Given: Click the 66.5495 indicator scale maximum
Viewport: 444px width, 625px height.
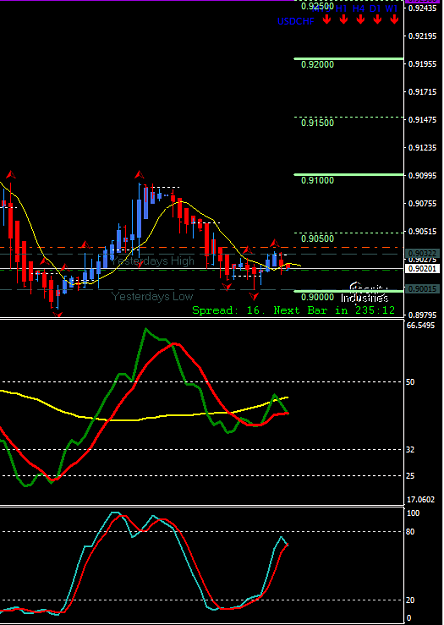Looking at the screenshot, I should click(421, 326).
